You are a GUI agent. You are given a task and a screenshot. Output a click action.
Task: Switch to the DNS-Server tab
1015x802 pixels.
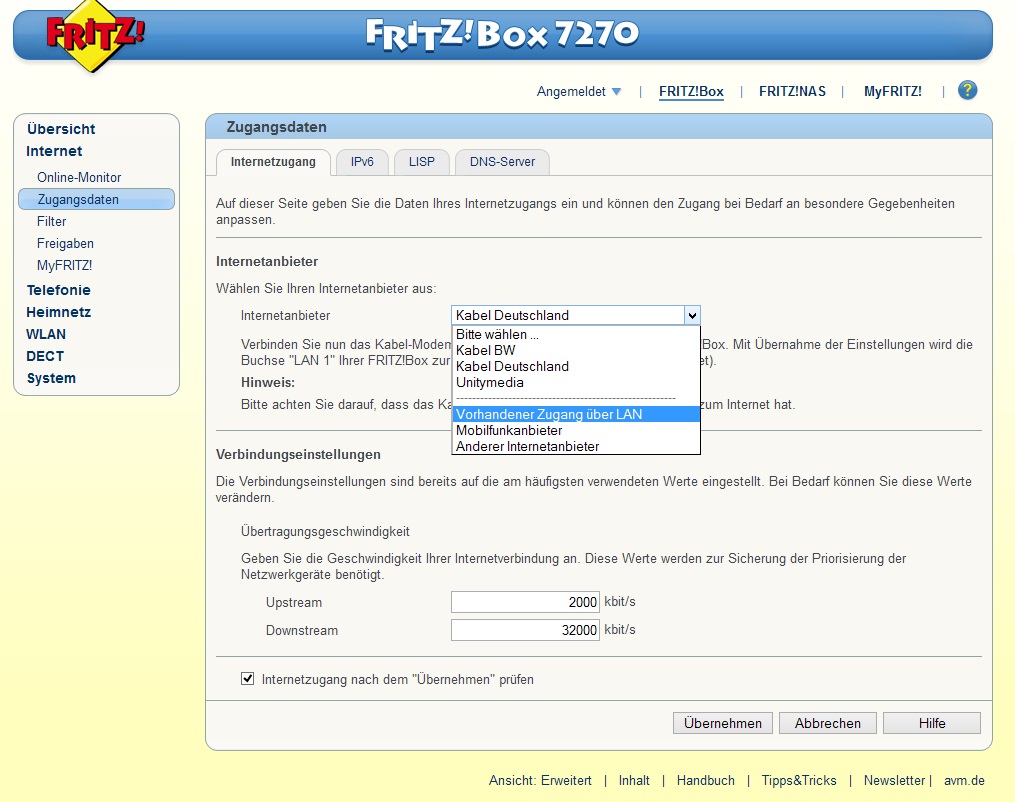(x=502, y=162)
